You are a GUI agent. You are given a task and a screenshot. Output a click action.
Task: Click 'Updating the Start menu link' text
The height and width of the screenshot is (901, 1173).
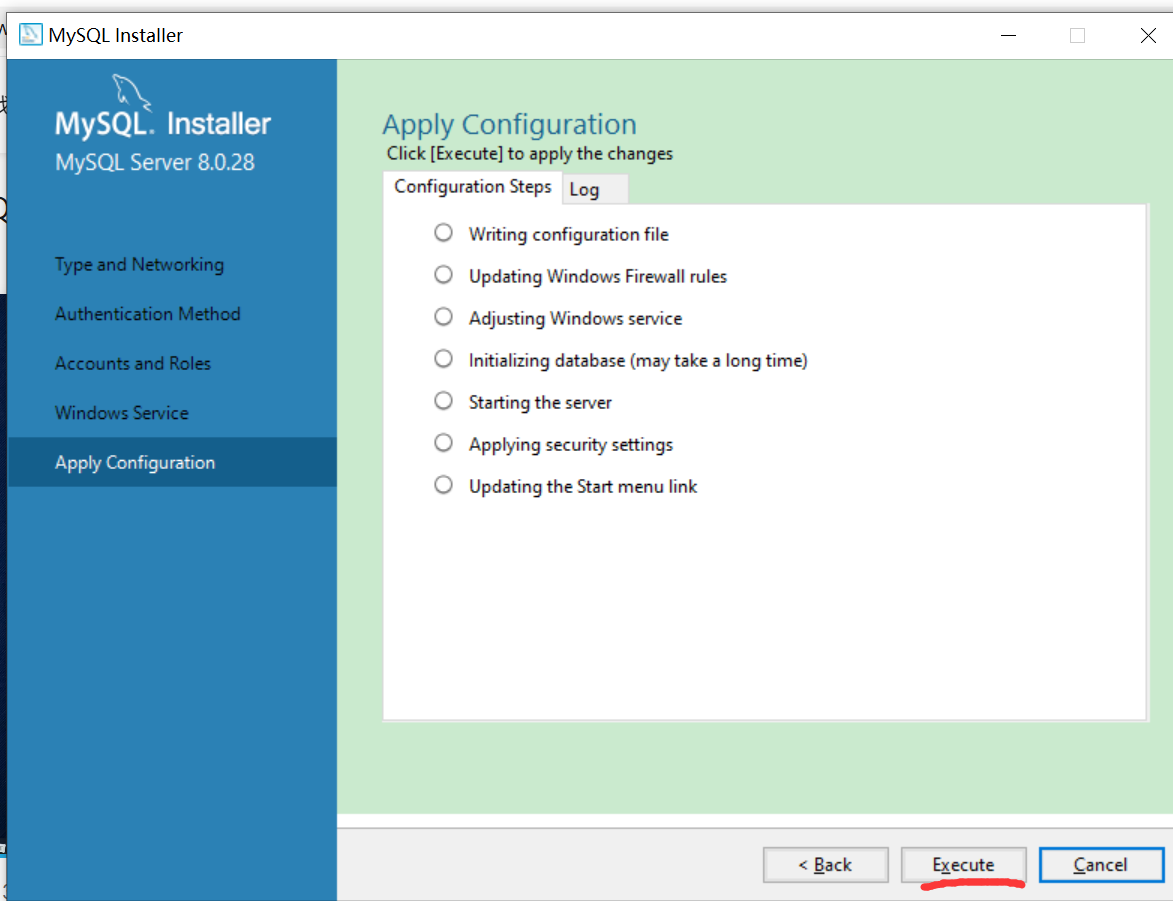[x=583, y=487]
